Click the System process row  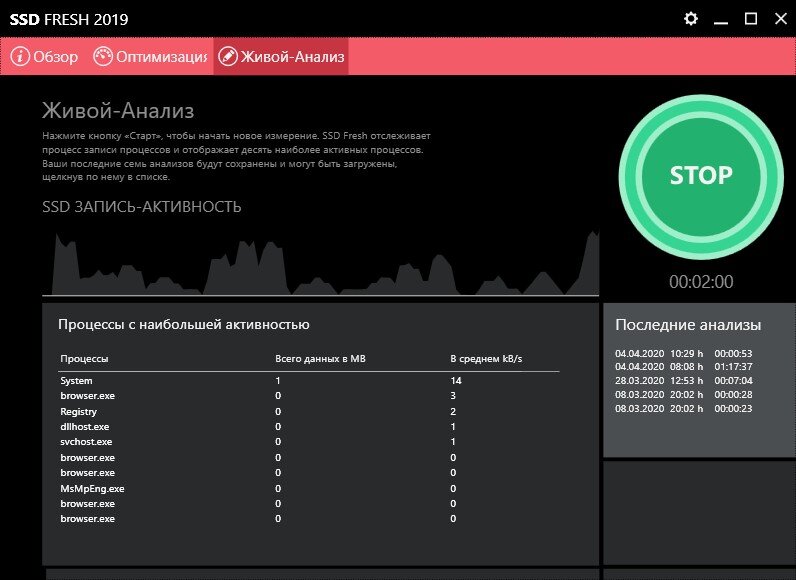coord(309,381)
